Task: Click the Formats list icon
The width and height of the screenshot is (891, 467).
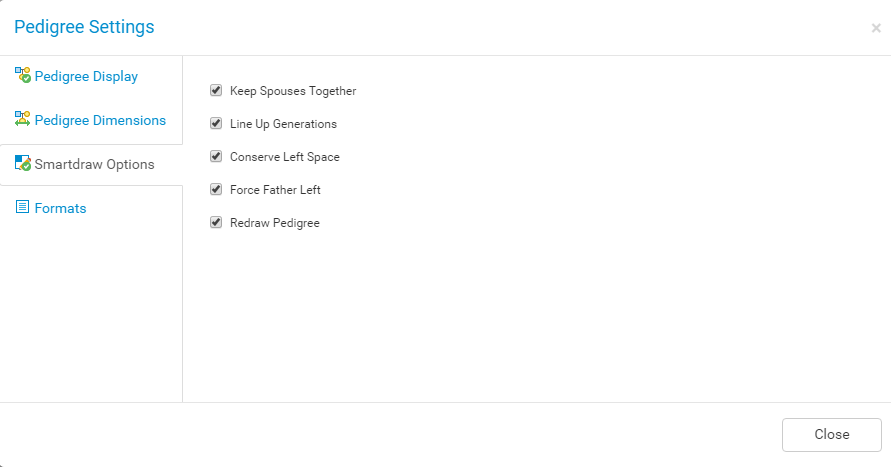Action: pos(22,207)
